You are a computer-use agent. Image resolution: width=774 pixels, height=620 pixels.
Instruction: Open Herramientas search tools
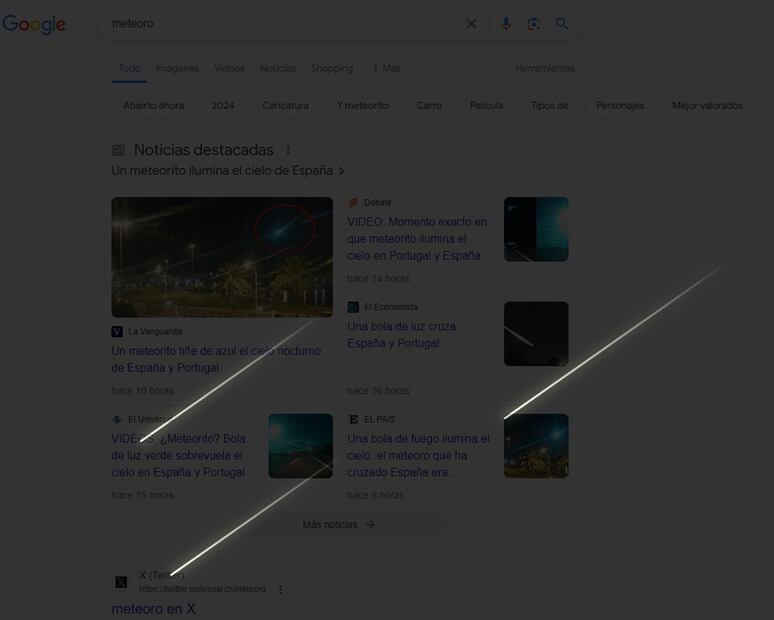[x=545, y=68]
